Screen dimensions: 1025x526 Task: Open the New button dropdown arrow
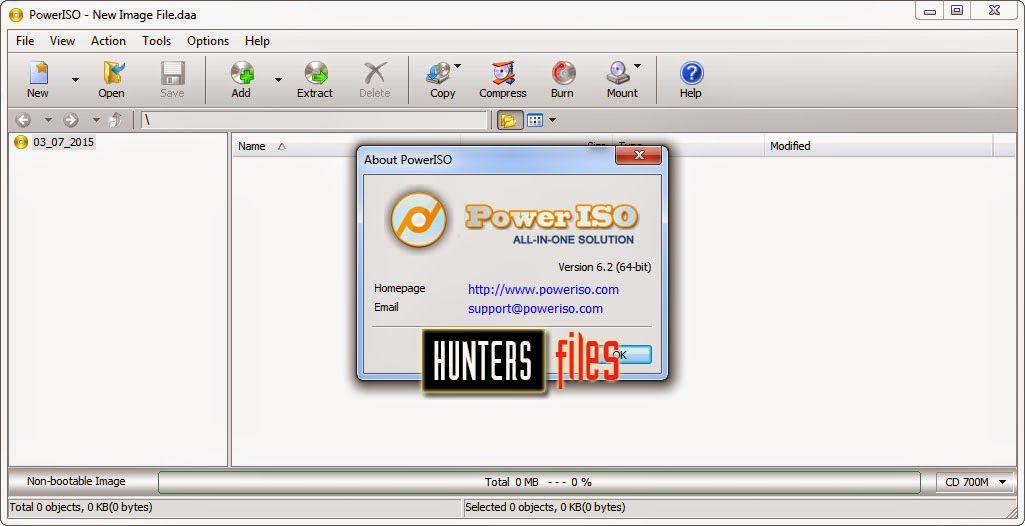(75, 80)
